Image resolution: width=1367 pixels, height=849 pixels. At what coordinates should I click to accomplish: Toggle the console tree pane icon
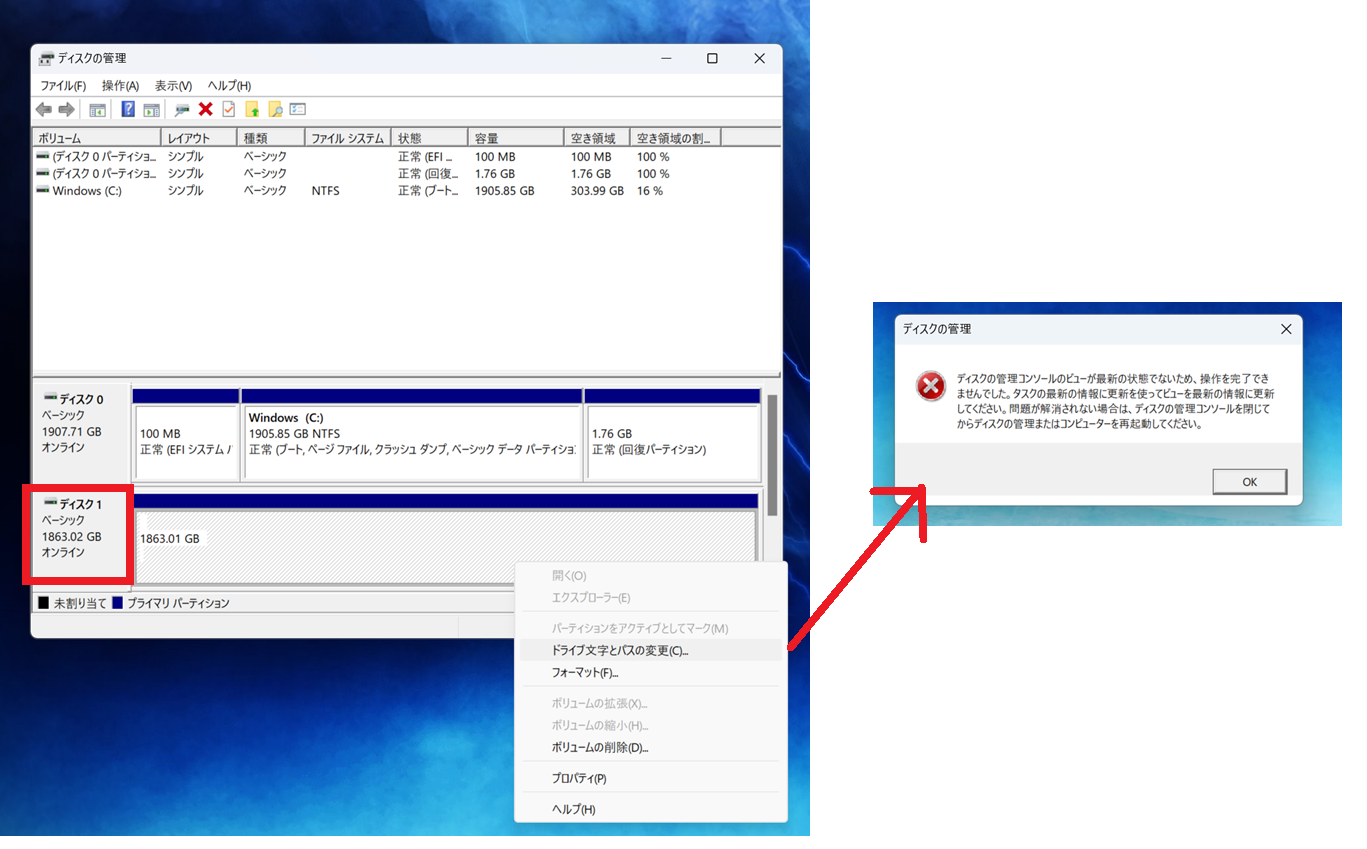[x=98, y=108]
